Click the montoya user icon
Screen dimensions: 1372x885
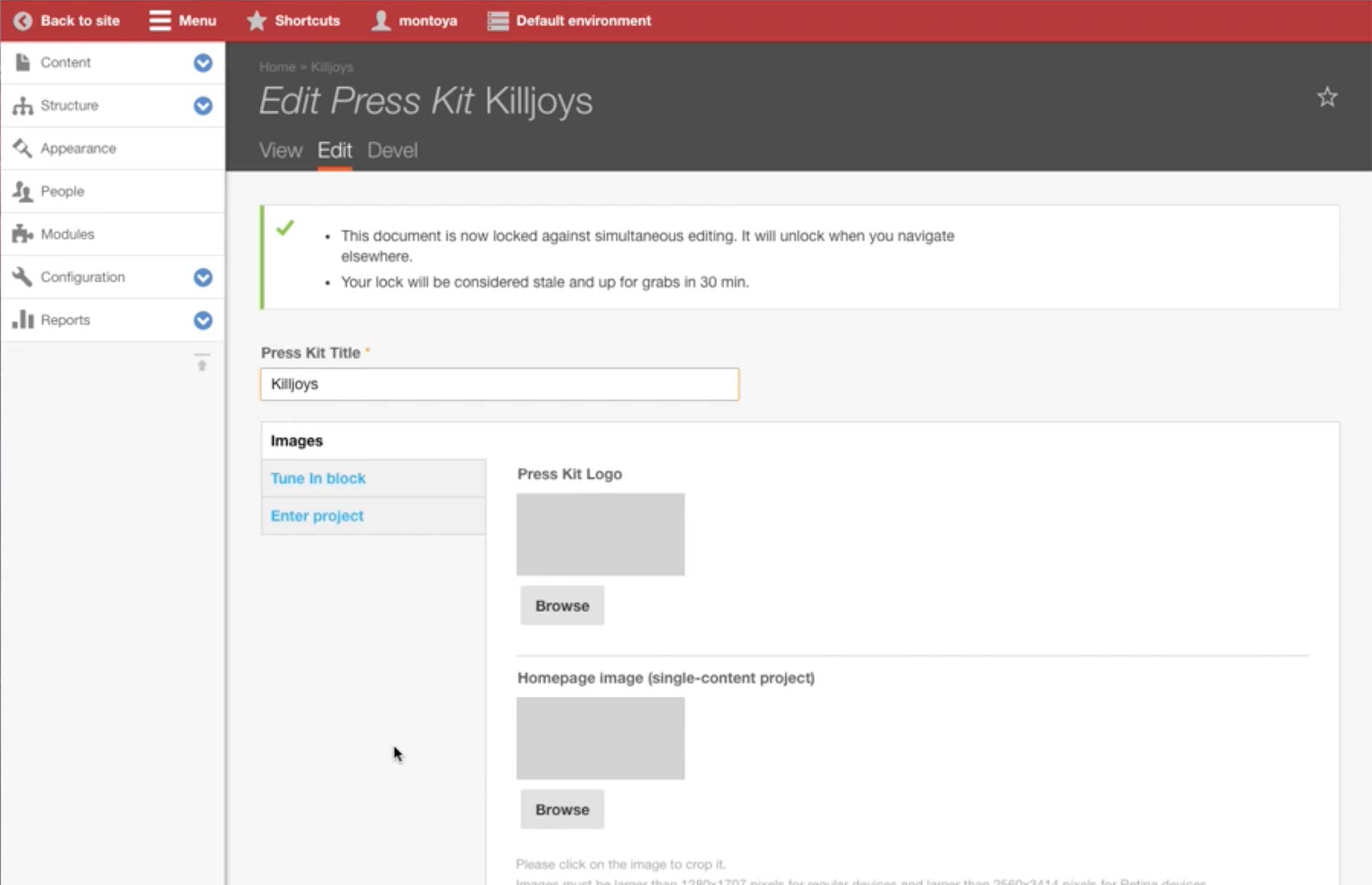[x=380, y=21]
